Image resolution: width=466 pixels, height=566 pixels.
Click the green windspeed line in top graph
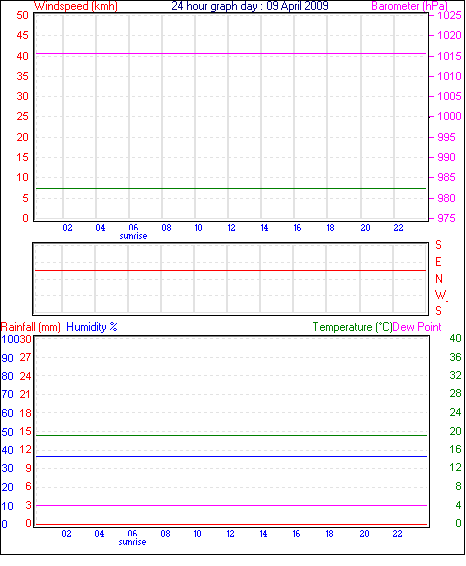231,188
